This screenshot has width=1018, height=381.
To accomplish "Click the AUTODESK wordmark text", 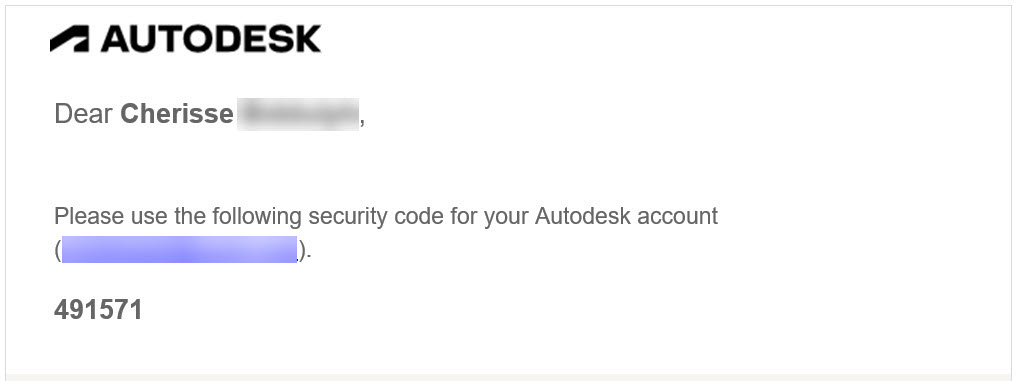I will click(x=211, y=39).
